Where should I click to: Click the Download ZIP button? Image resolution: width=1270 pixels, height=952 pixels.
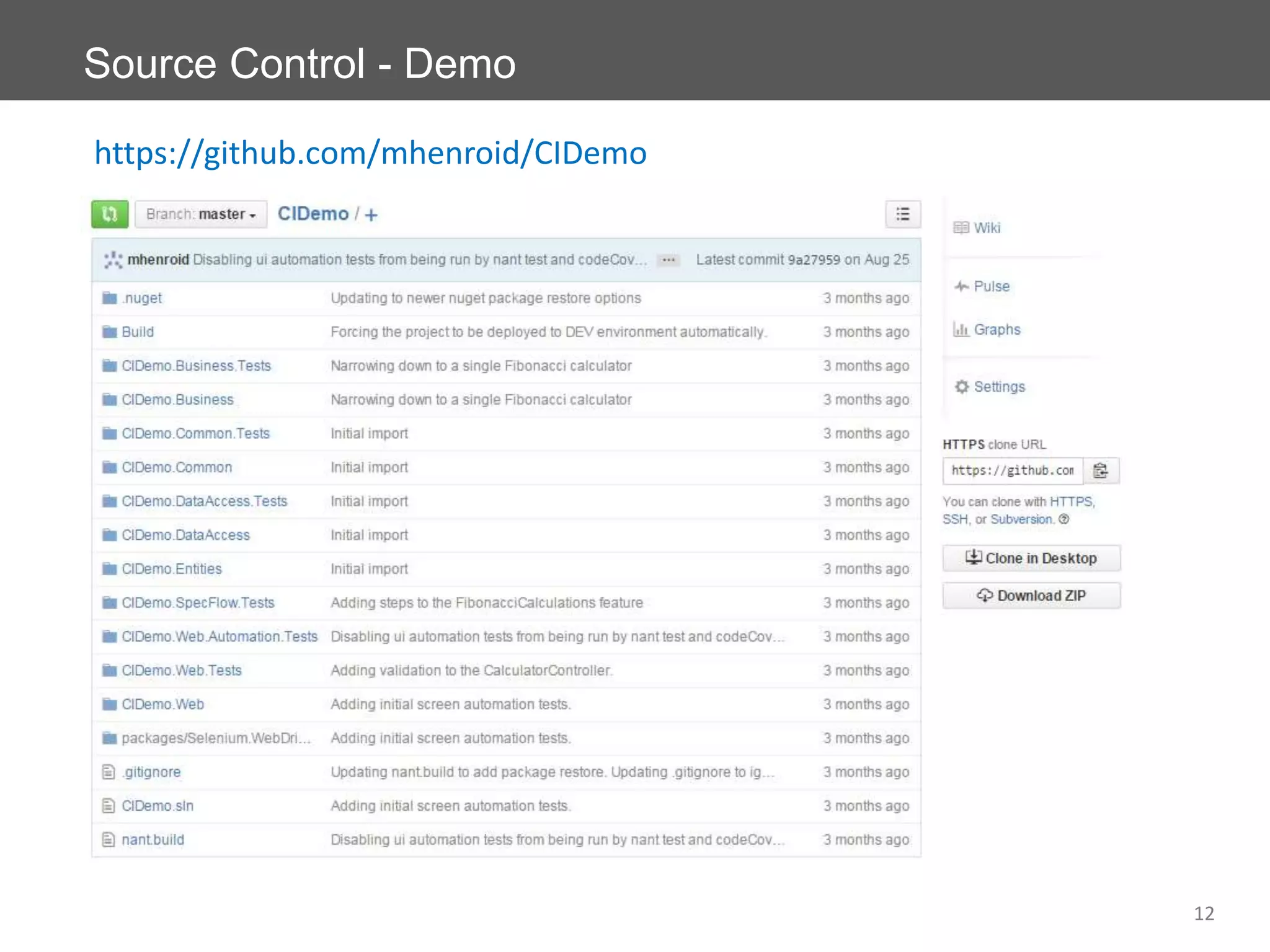[1032, 596]
